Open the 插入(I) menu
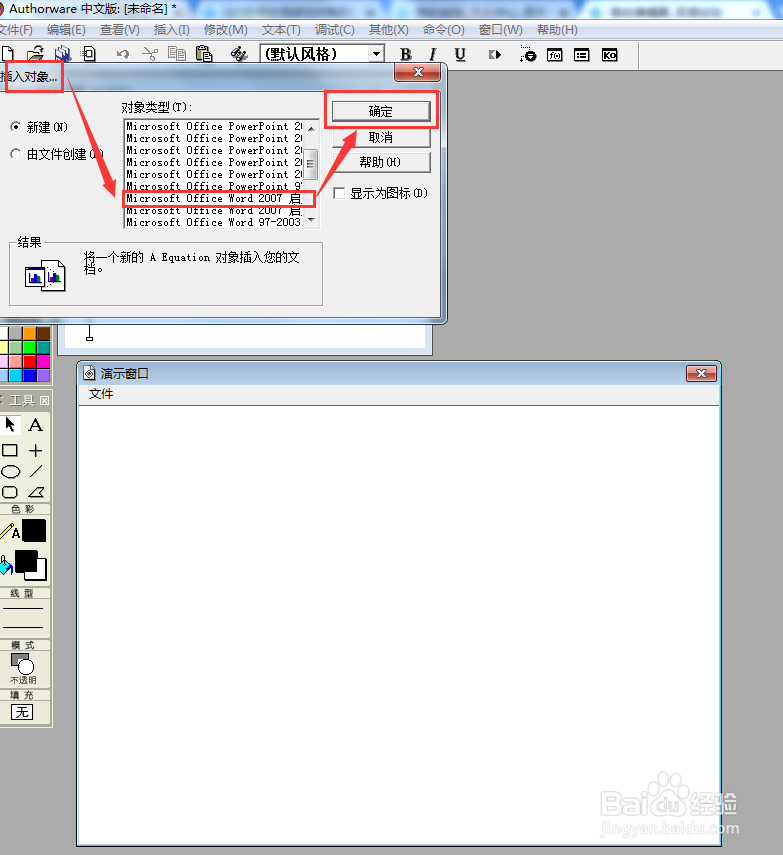The height and width of the screenshot is (855, 783). coord(172,30)
